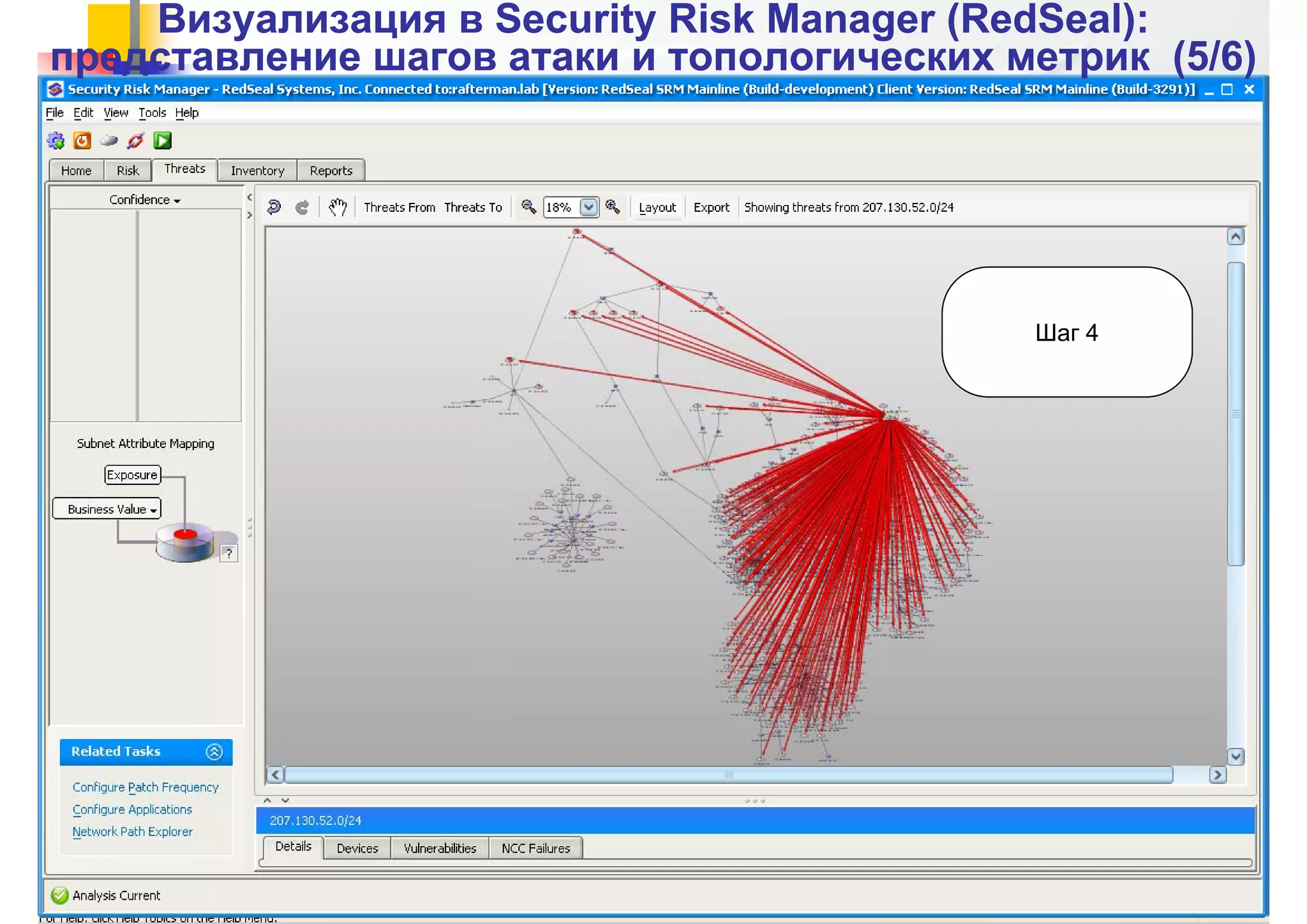This screenshot has height=924, width=1307.
Task: Click the undo arrow in threats toolbar
Action: point(274,207)
